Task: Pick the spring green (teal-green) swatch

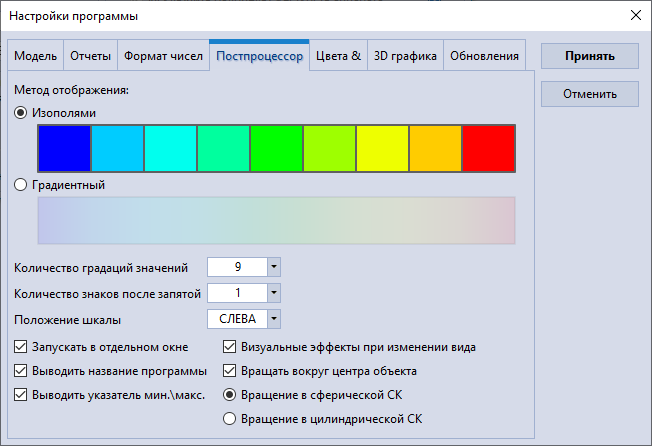Action: coord(224,148)
